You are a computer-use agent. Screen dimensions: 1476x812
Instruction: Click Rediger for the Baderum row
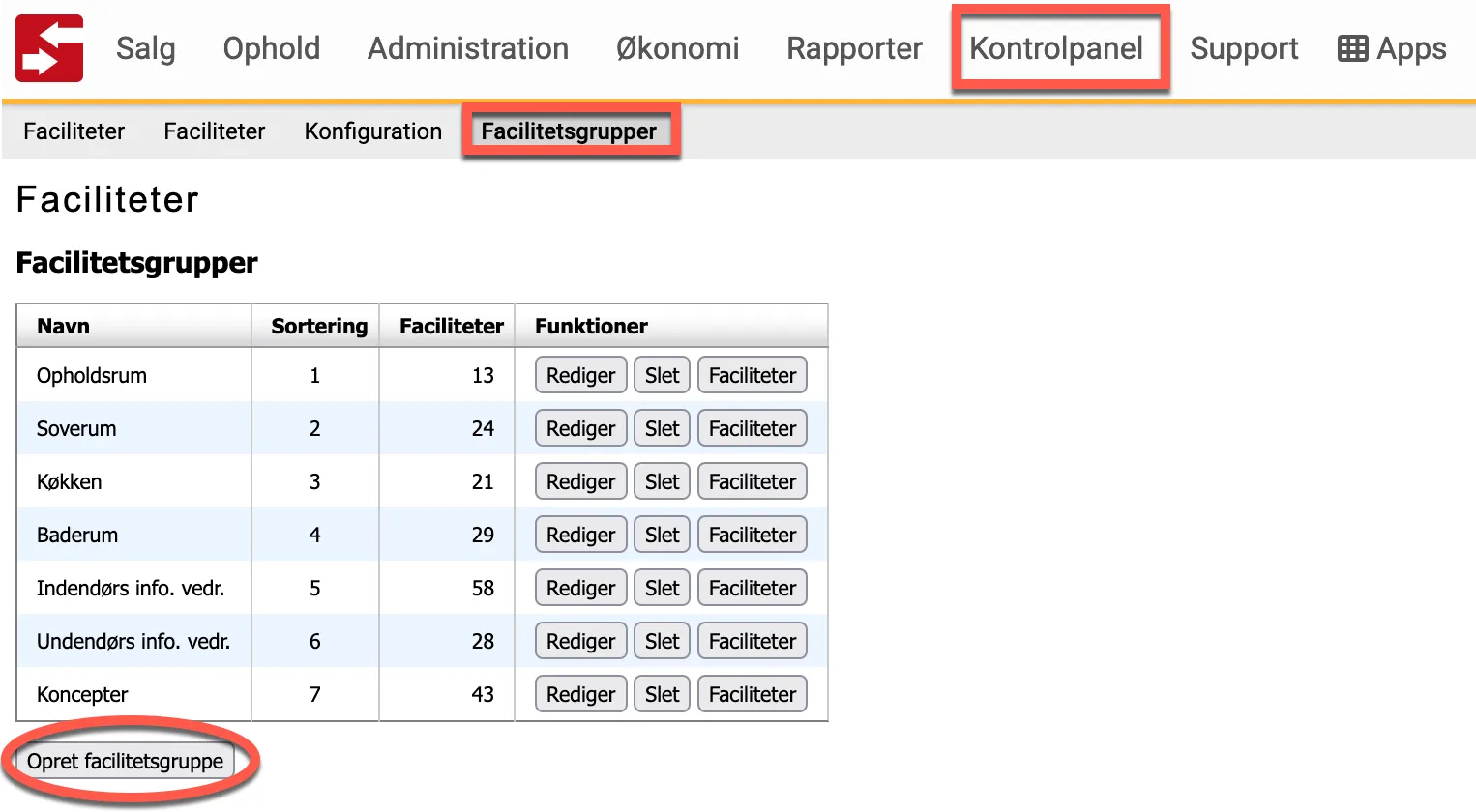tap(580, 535)
